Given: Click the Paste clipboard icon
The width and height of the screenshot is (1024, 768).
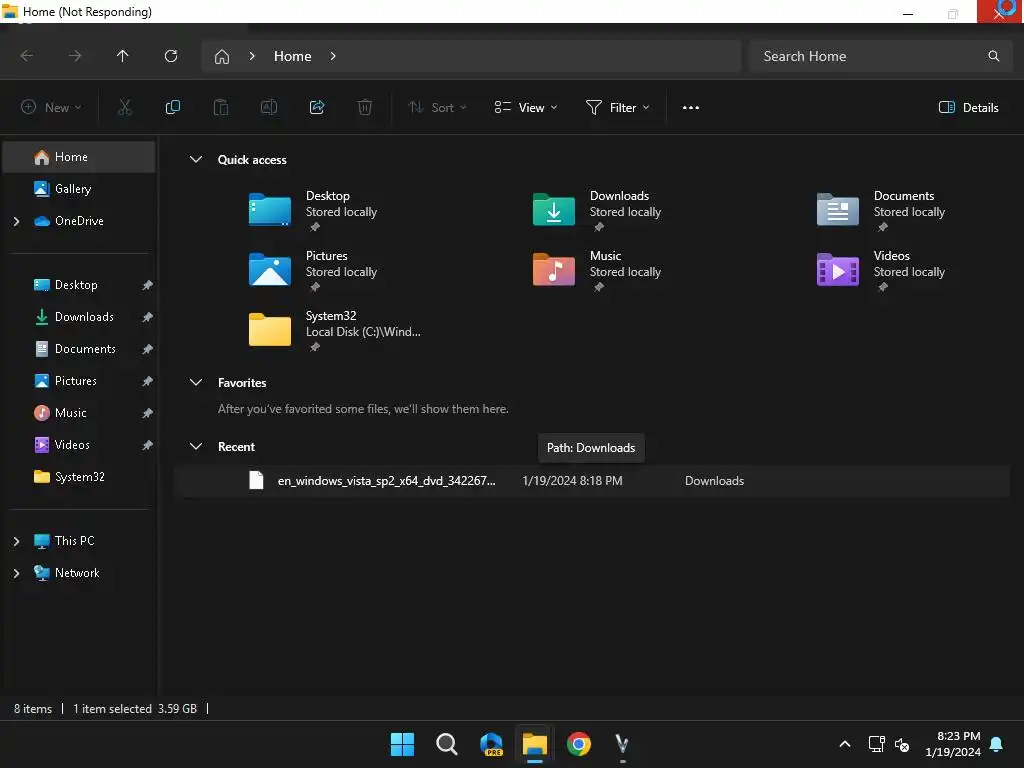Looking at the screenshot, I should click(221, 108).
